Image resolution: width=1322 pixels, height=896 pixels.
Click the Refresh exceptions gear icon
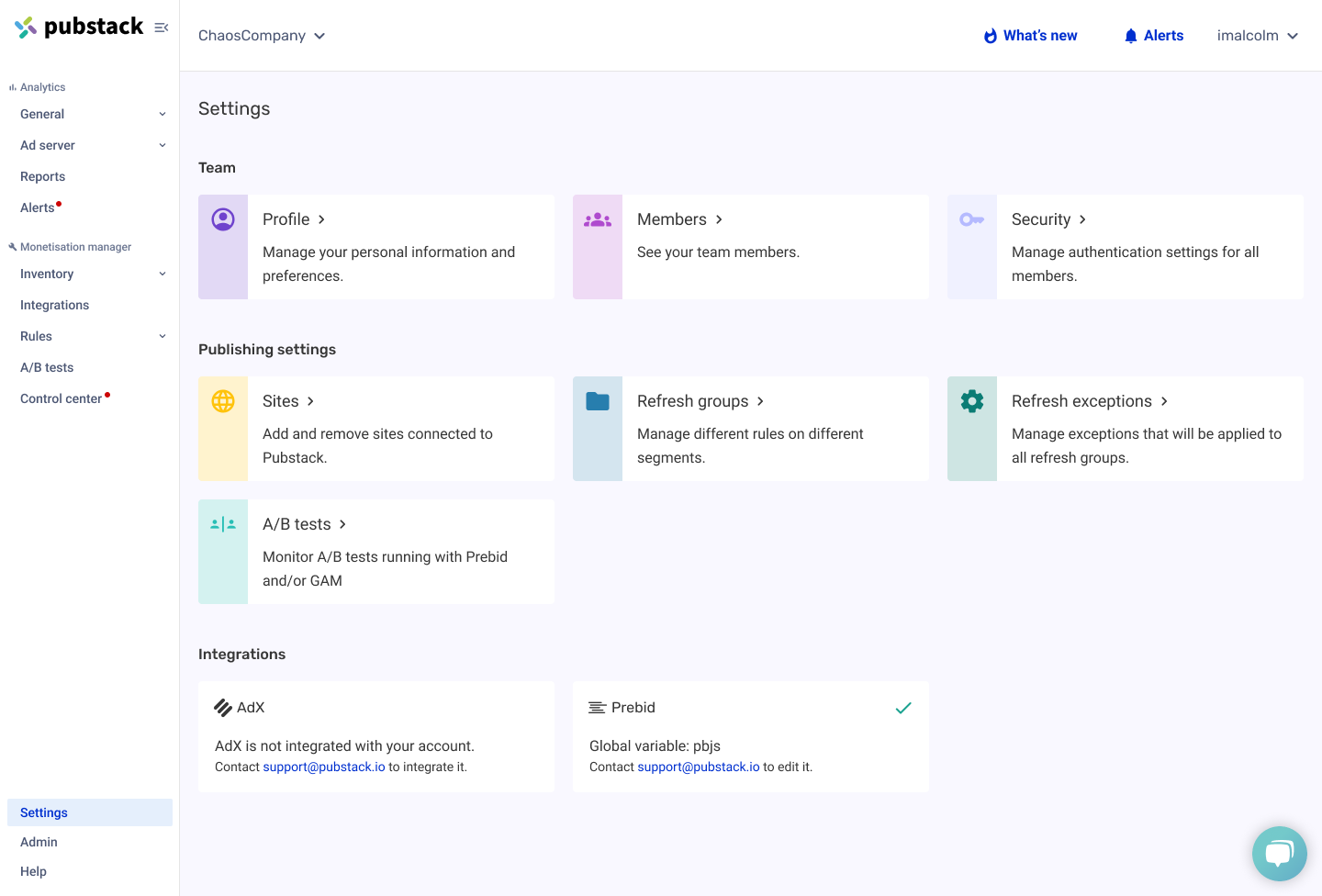pyautogui.click(x=972, y=401)
